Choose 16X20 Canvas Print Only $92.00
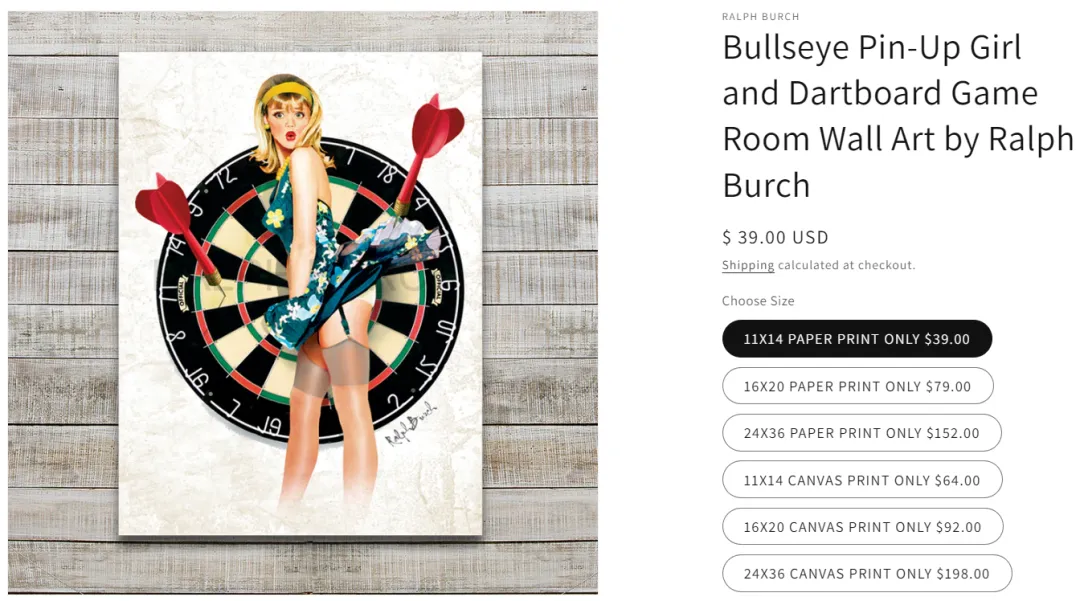The image size is (1080, 601). pos(862,527)
